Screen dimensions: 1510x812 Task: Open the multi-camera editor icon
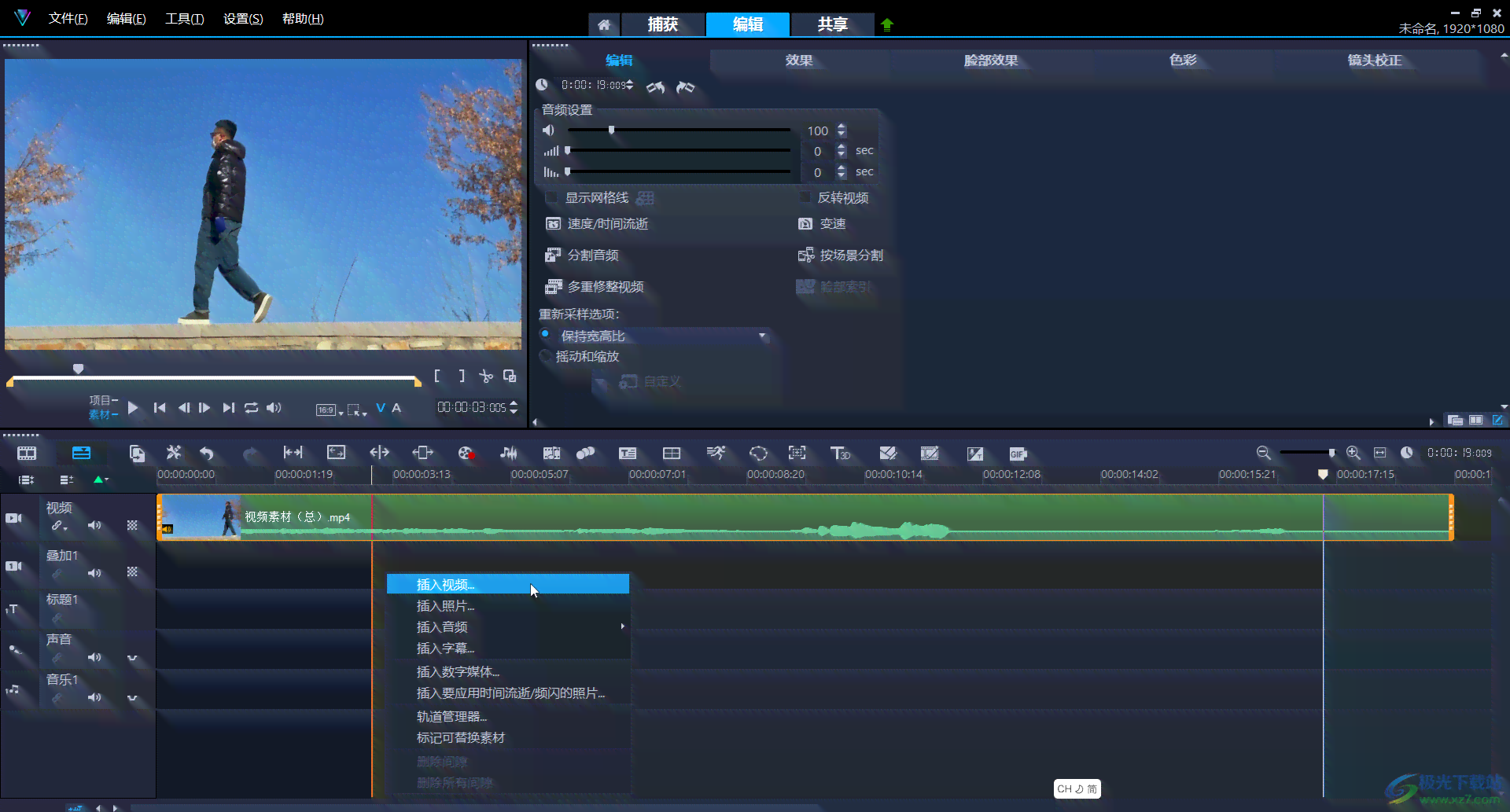(x=672, y=454)
